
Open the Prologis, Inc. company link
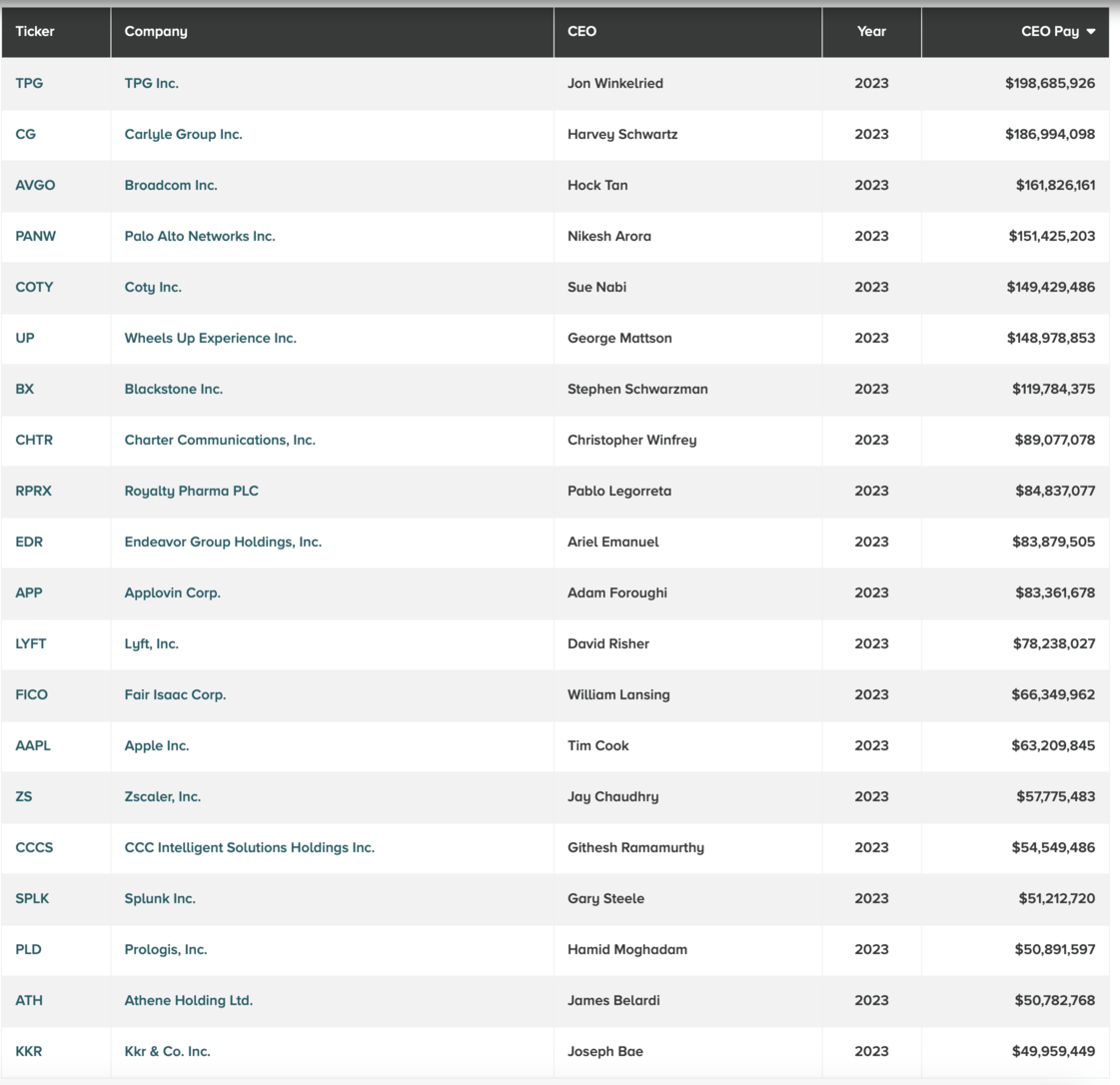(x=166, y=949)
